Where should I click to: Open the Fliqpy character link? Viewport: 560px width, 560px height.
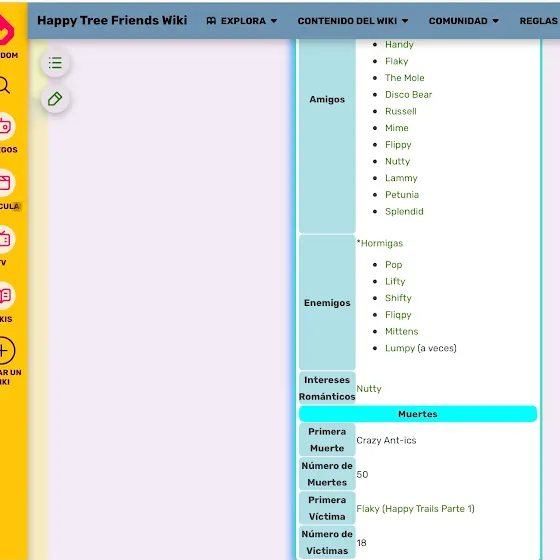(x=398, y=315)
